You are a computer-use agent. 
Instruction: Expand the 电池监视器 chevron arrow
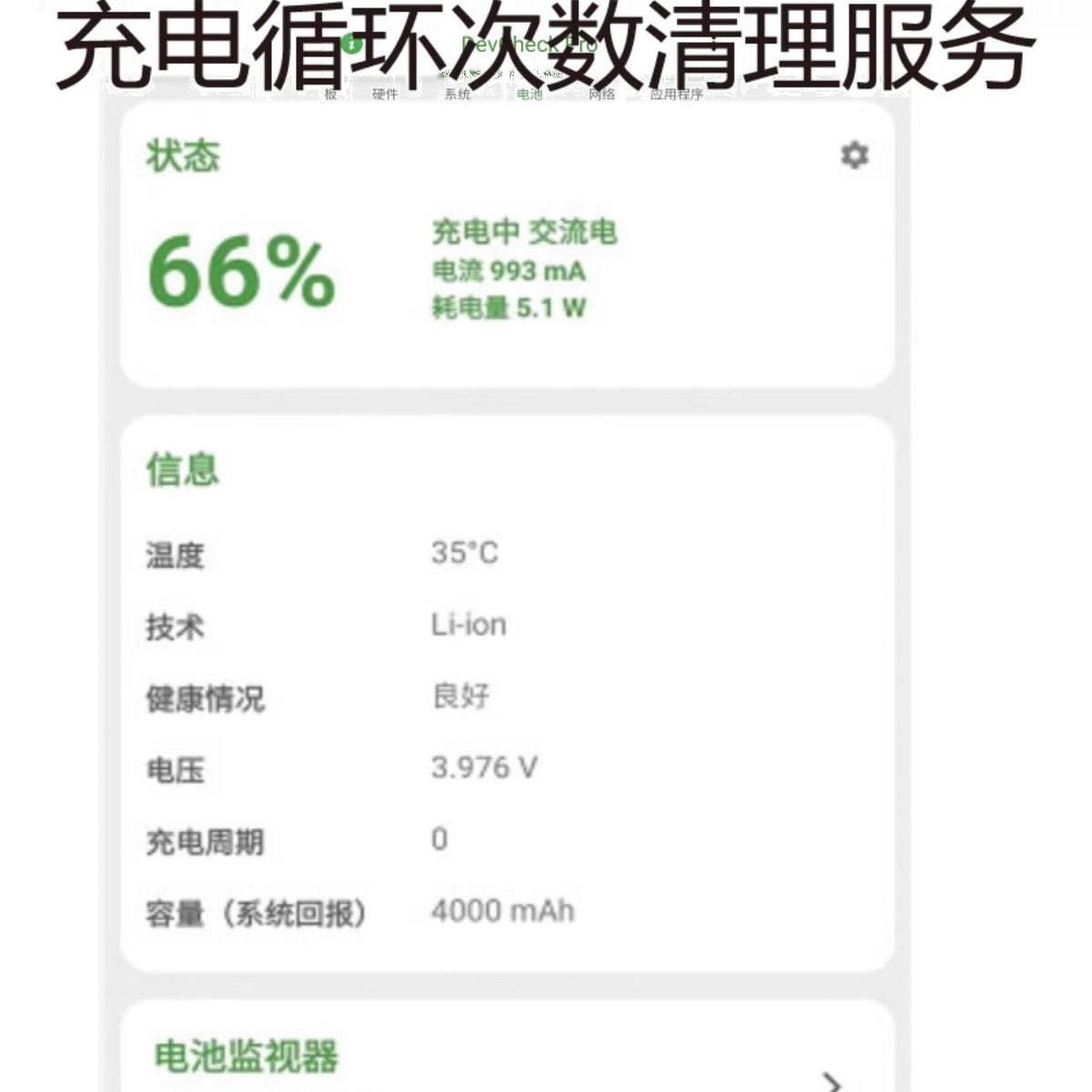(x=830, y=1081)
